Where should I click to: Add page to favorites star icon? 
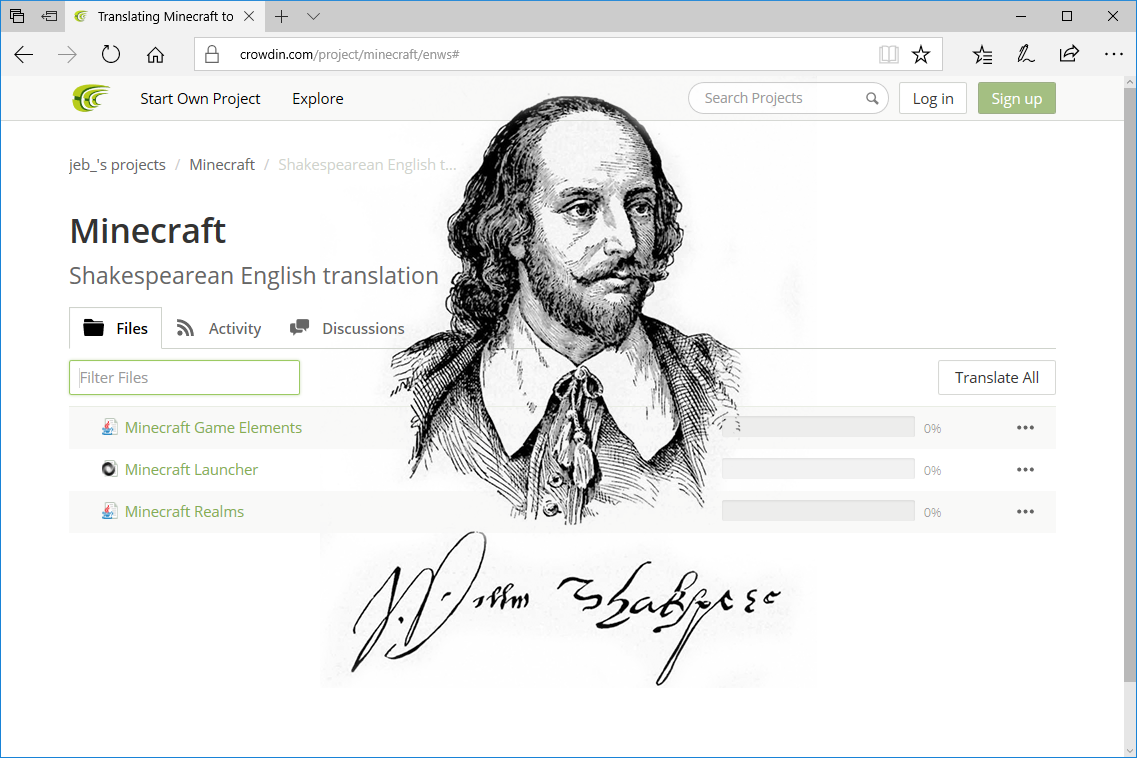pos(921,55)
